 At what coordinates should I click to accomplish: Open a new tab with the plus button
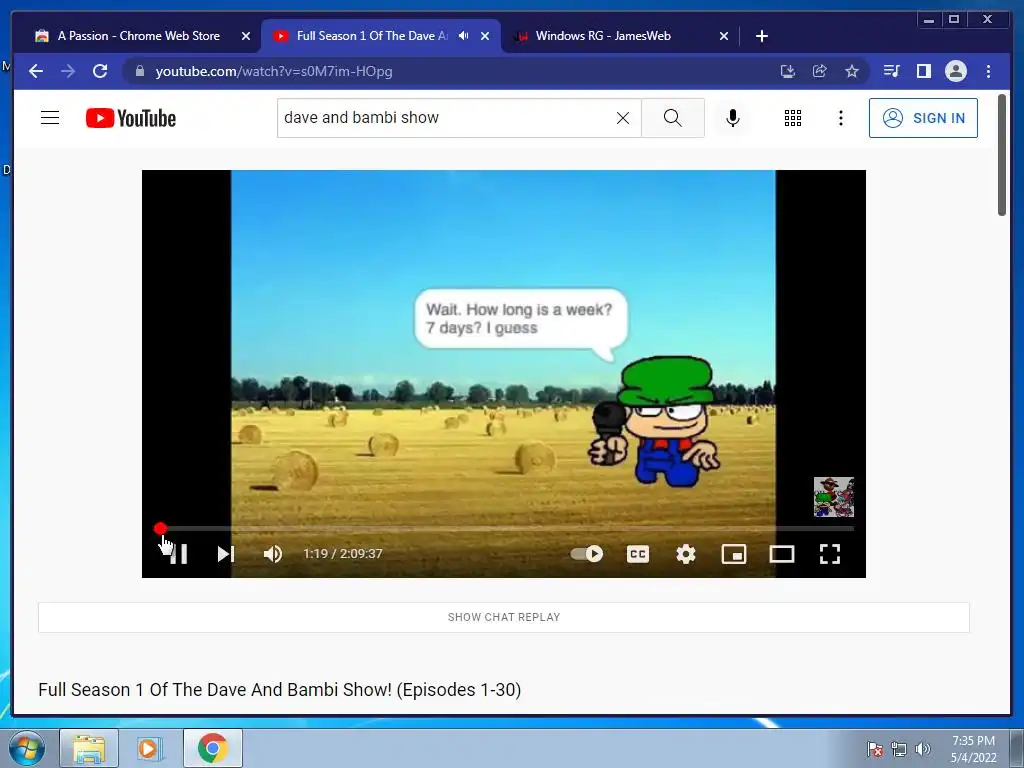point(761,36)
